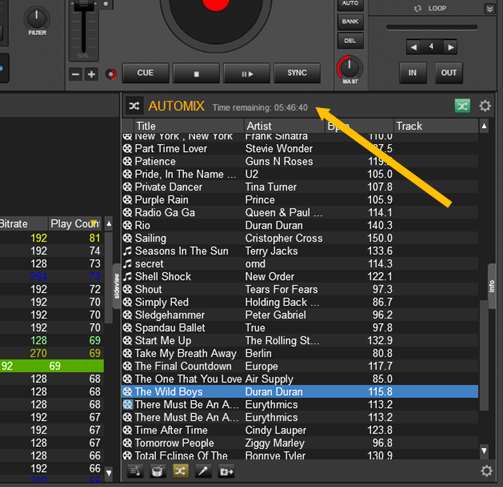This screenshot has width=503, height=487.
Task: Click highlighted disc icon of first There Must Be
Action: (x=127, y=405)
